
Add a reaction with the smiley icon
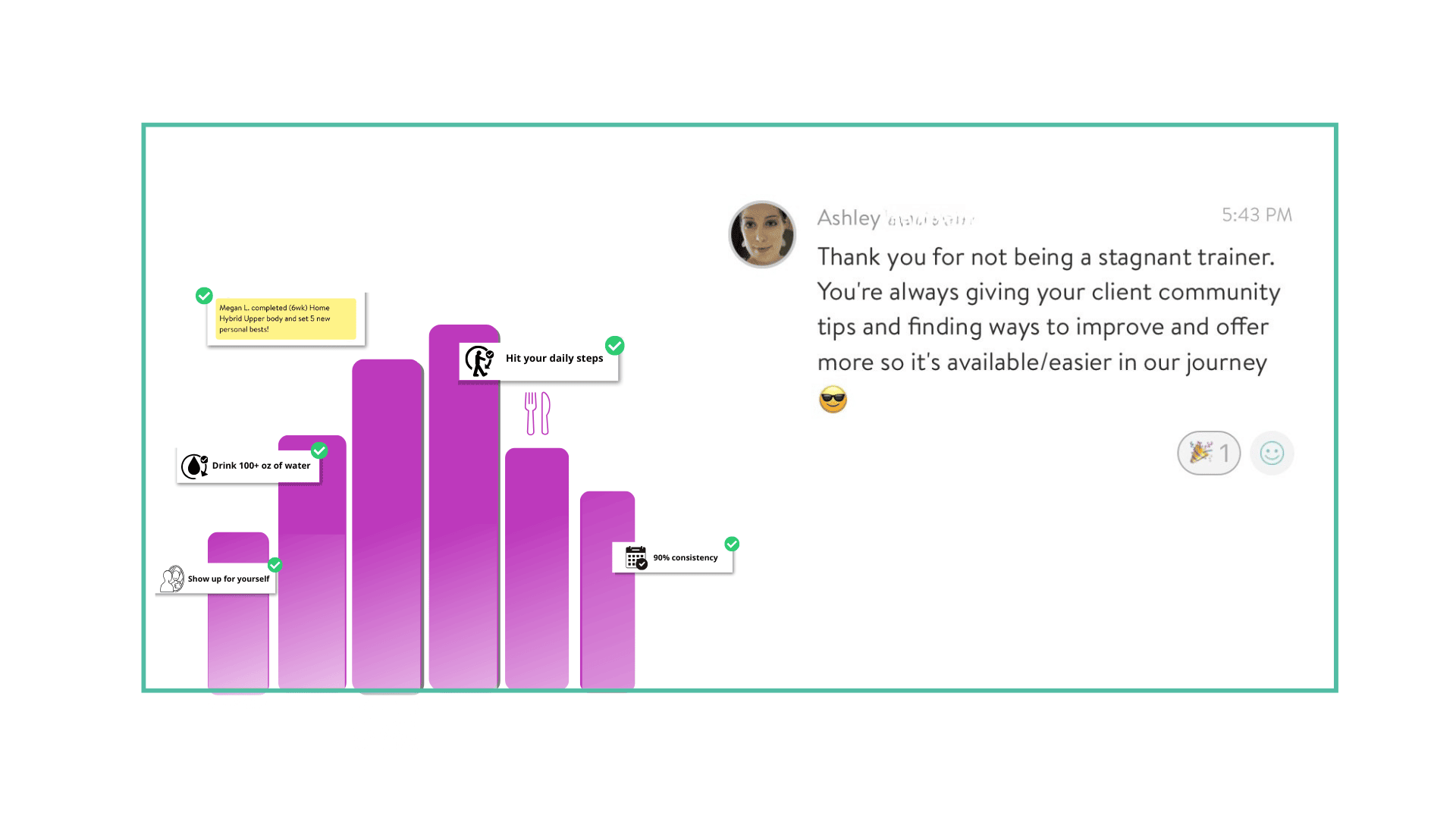[1272, 453]
